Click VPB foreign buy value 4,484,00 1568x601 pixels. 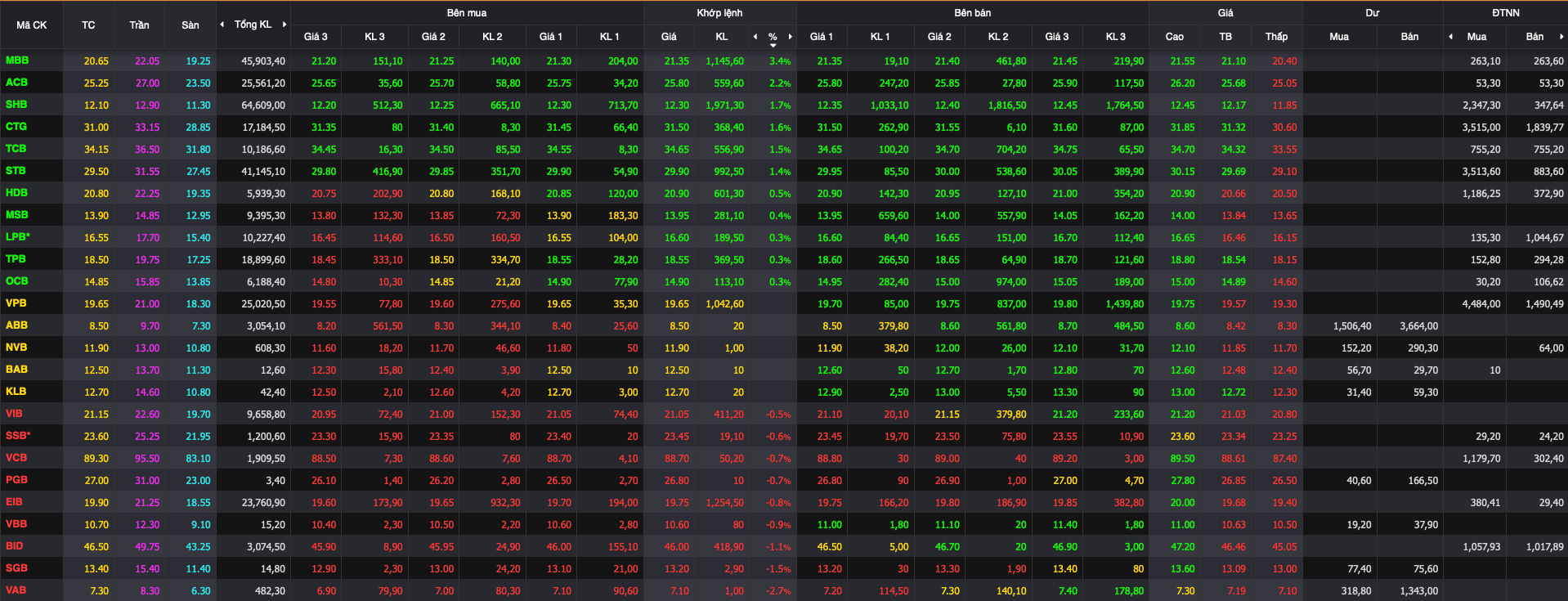coord(1481,304)
